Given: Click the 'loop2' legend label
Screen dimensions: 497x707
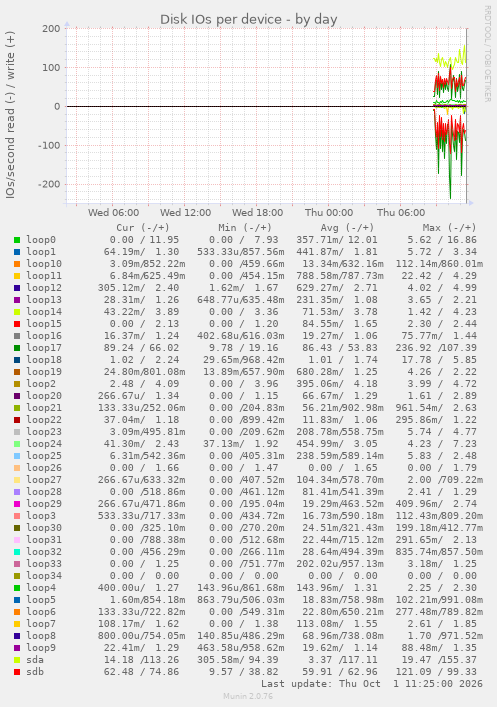Looking at the screenshot, I should point(41,384).
